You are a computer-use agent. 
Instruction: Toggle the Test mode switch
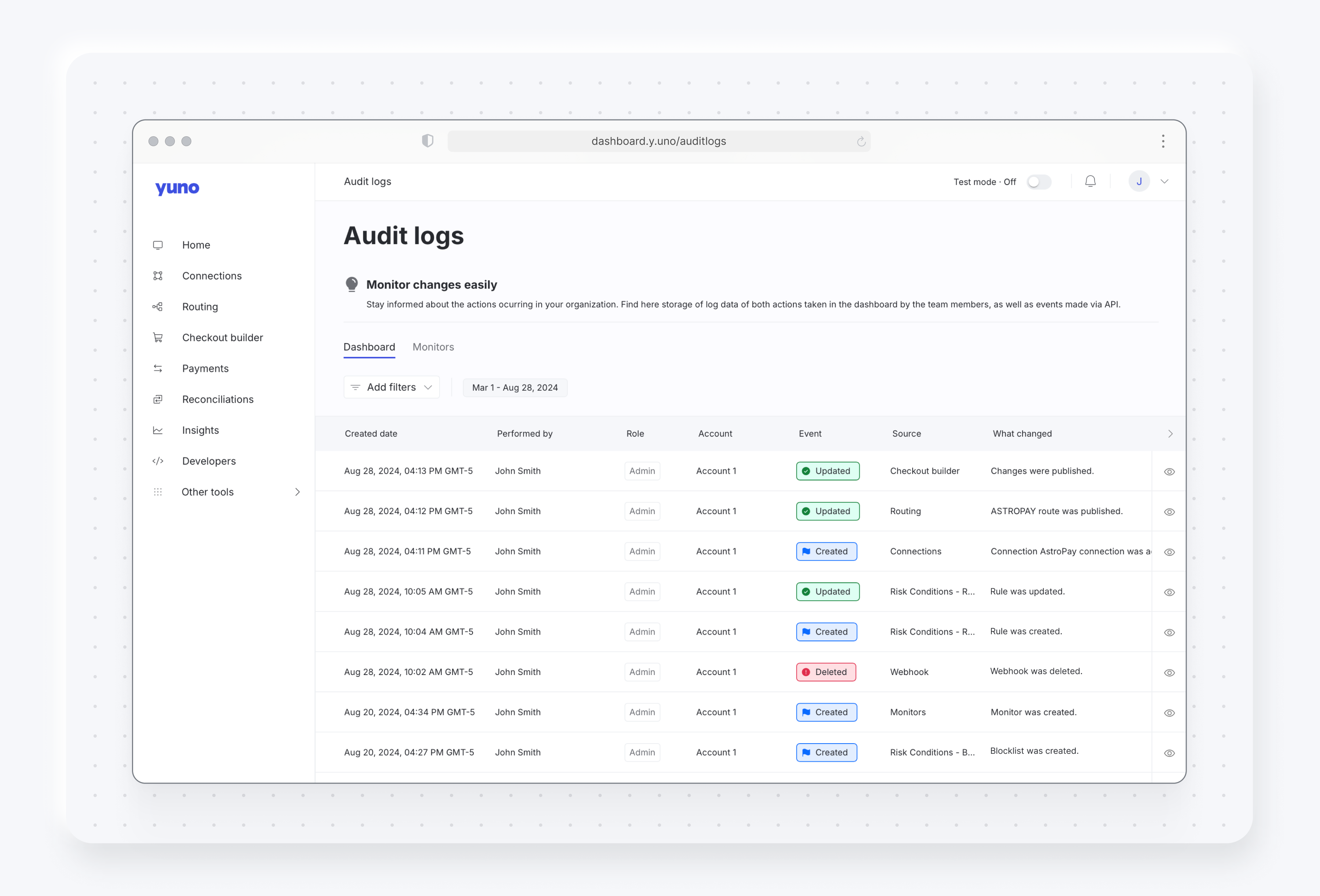[x=1039, y=182]
